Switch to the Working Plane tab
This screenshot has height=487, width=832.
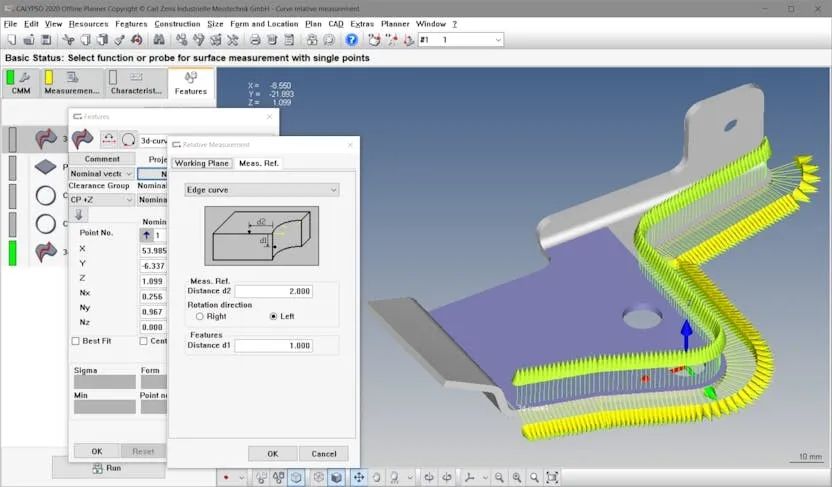pyautogui.click(x=202, y=163)
